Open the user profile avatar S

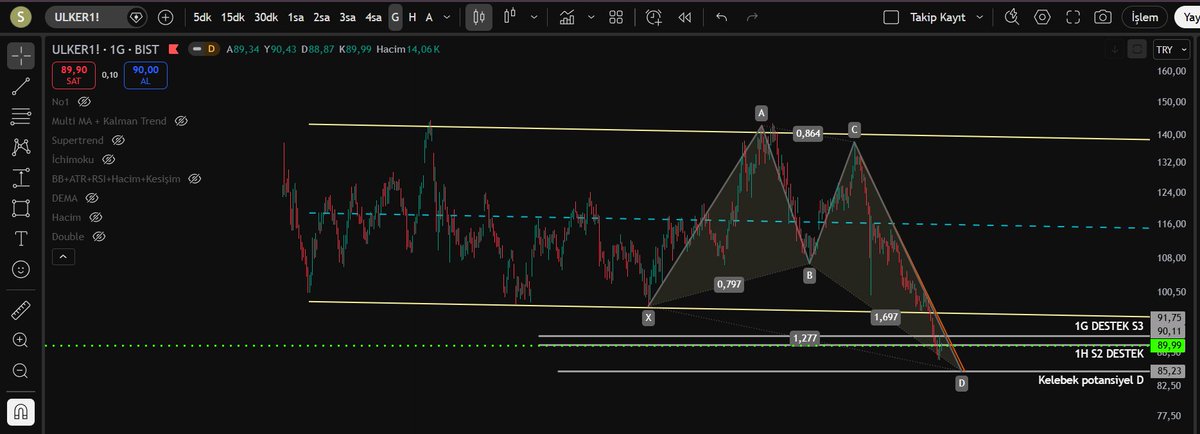(x=22, y=17)
